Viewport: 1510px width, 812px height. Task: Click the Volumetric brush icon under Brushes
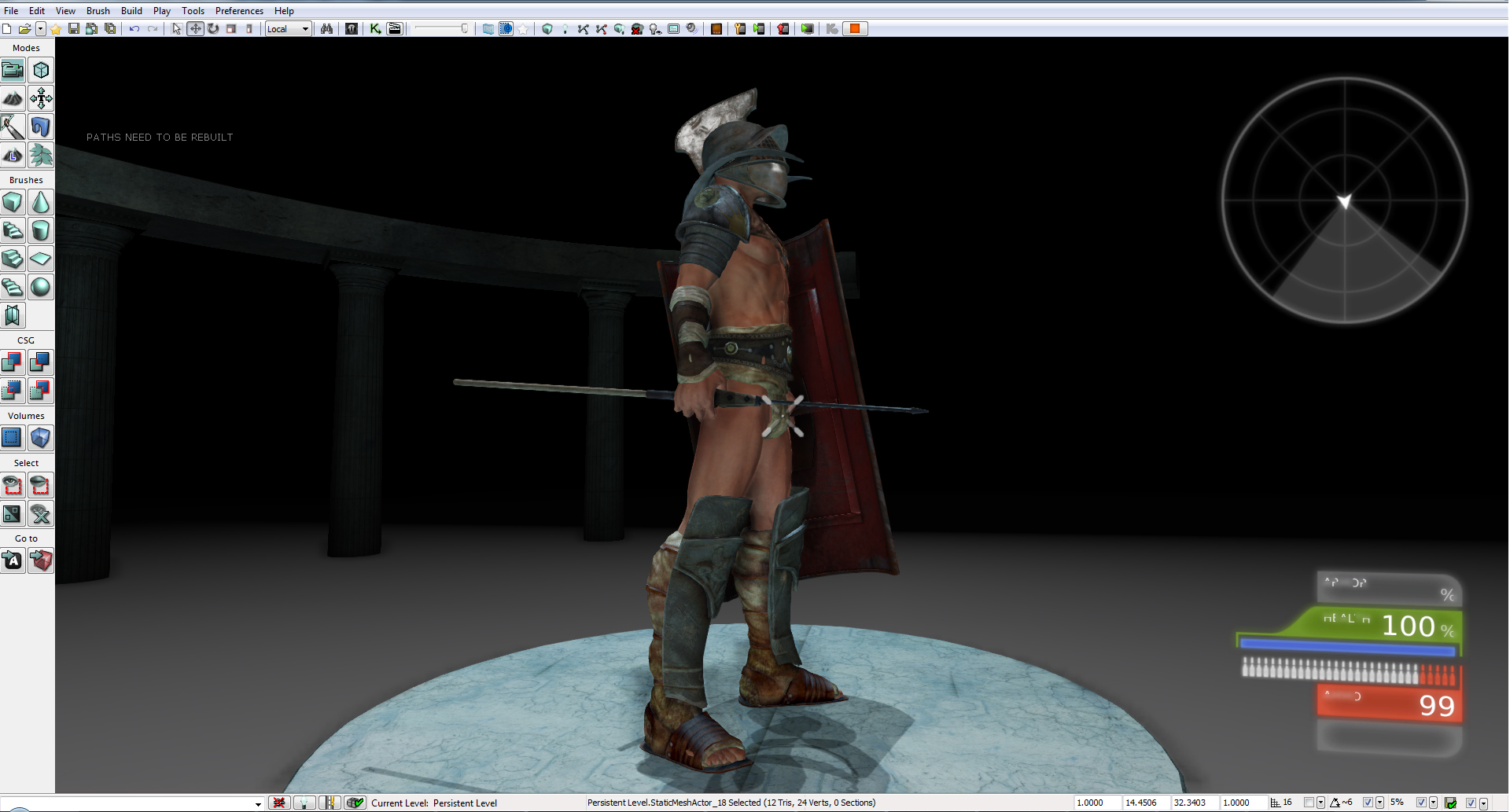(13, 316)
